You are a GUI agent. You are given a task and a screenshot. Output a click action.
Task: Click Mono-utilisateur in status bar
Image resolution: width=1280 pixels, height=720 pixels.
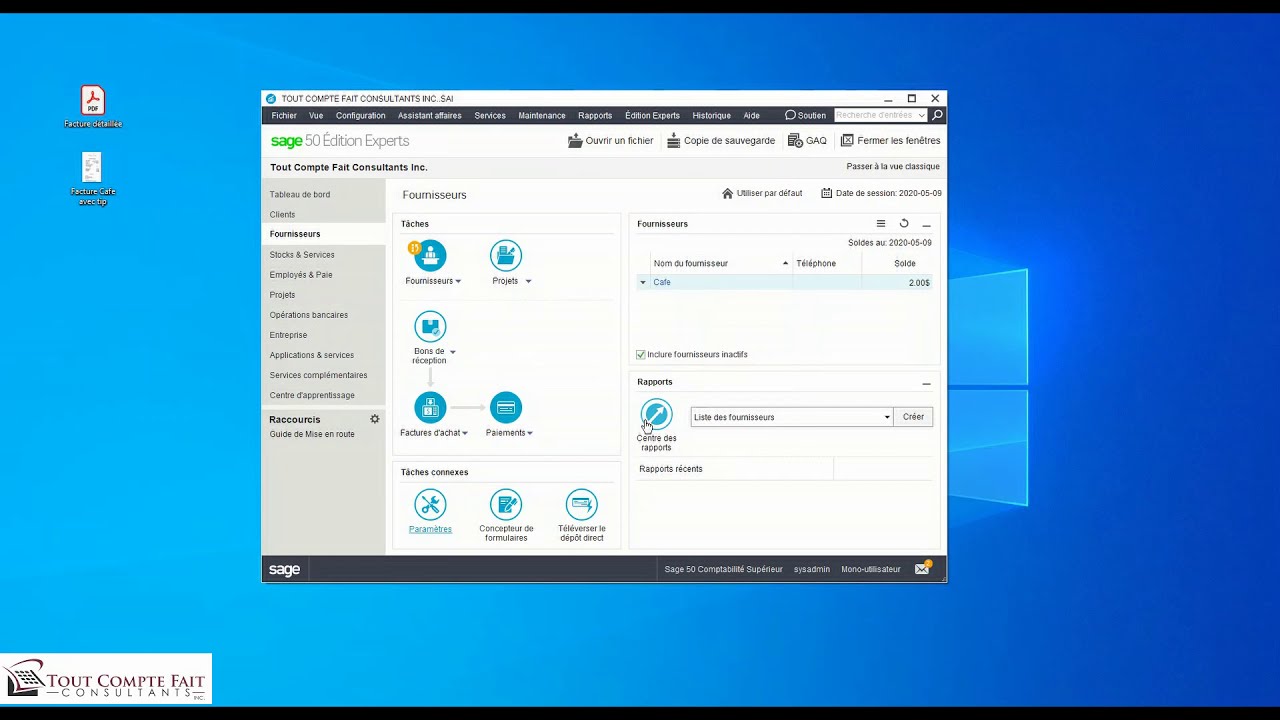coord(871,569)
